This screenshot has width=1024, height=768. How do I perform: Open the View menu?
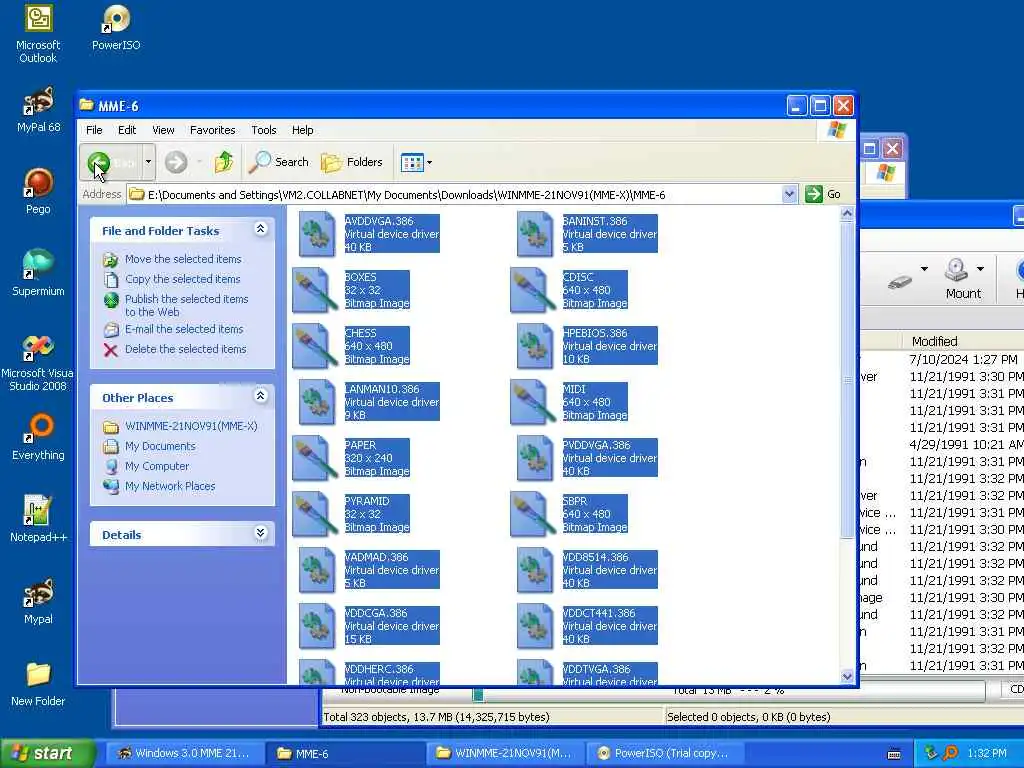tap(163, 130)
